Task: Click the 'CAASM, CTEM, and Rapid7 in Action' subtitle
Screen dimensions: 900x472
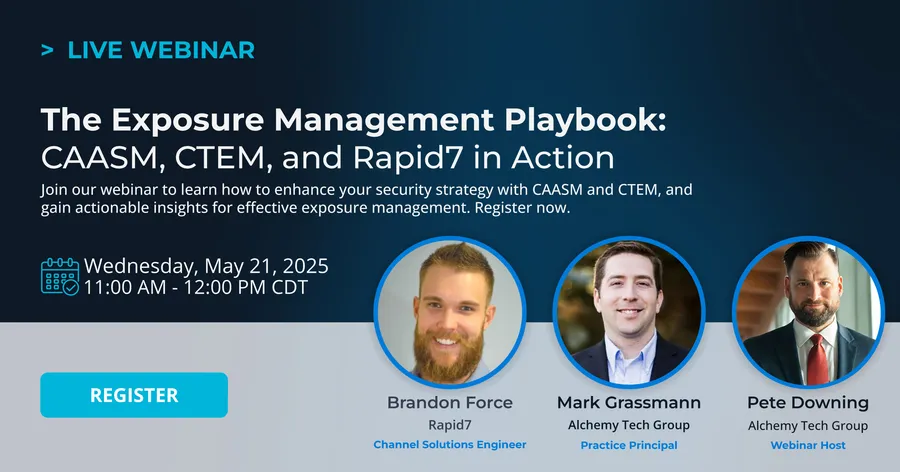Action: click(328, 157)
